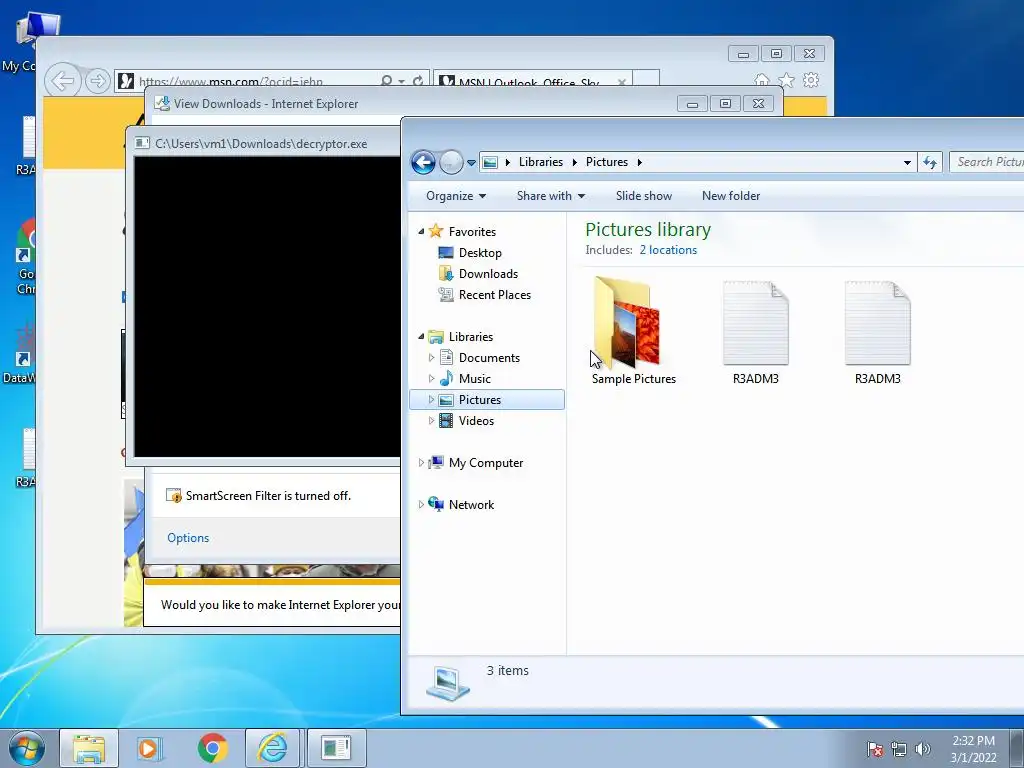1024x768 pixels.
Task: Expand the Videos library node
Action: click(431, 421)
